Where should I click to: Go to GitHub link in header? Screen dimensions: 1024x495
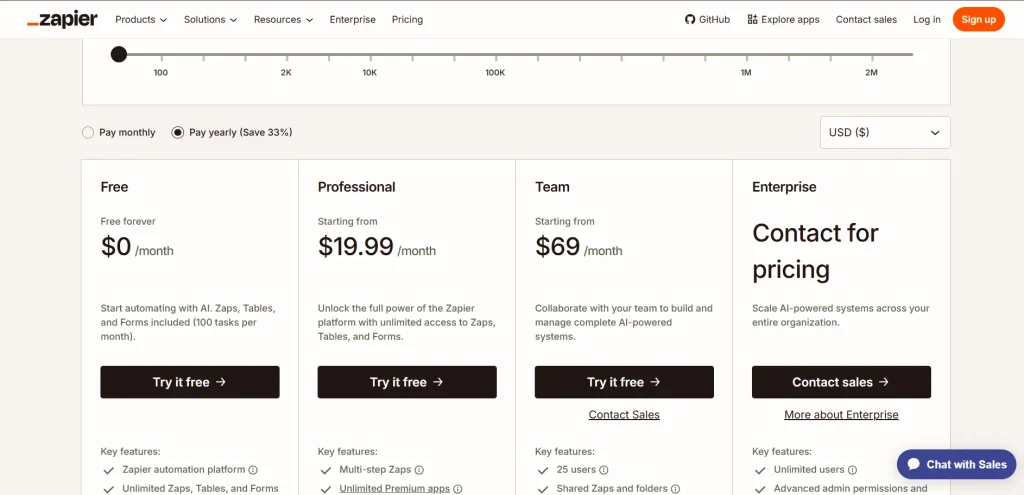point(707,20)
